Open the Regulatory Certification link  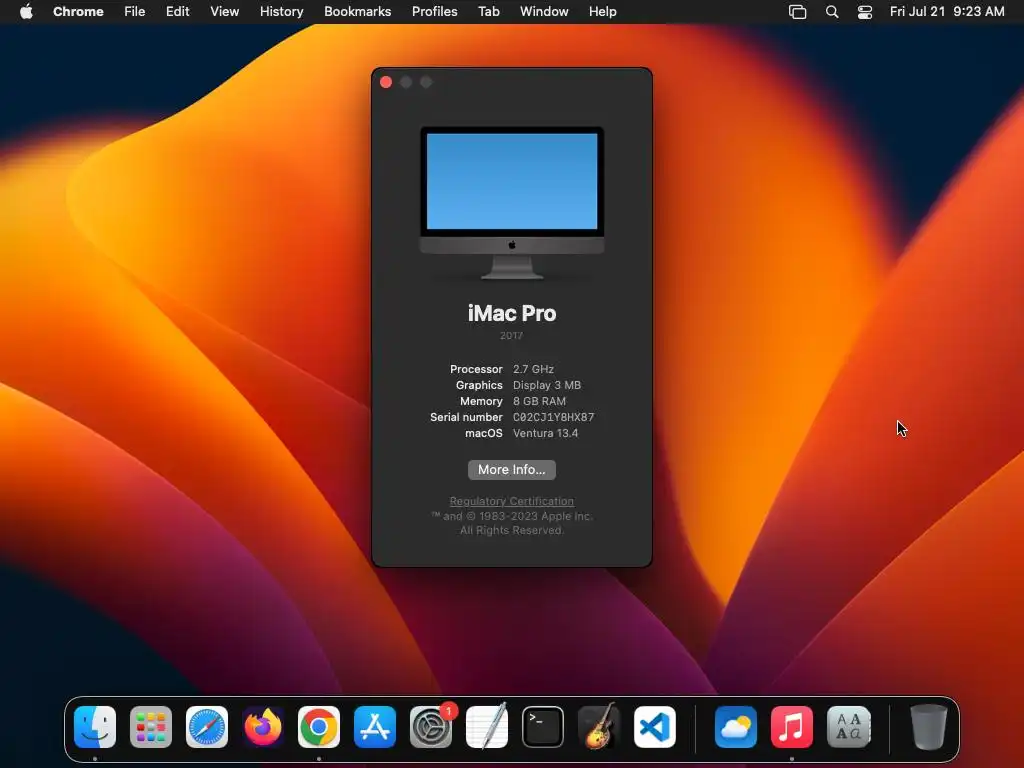tap(512, 501)
